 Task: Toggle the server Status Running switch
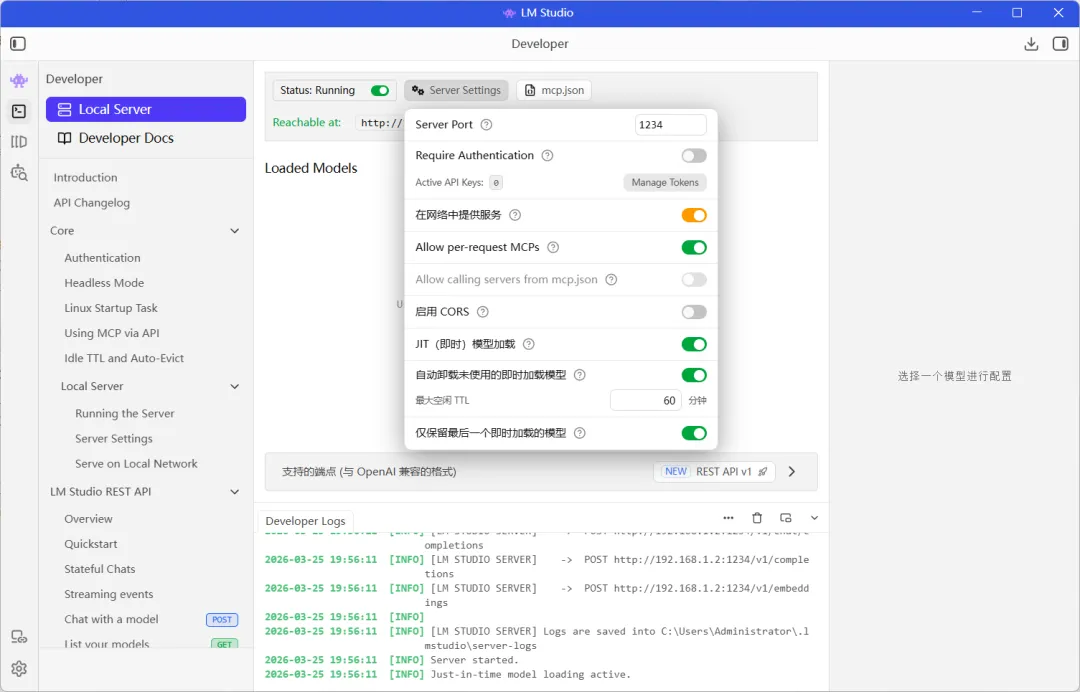tap(380, 90)
